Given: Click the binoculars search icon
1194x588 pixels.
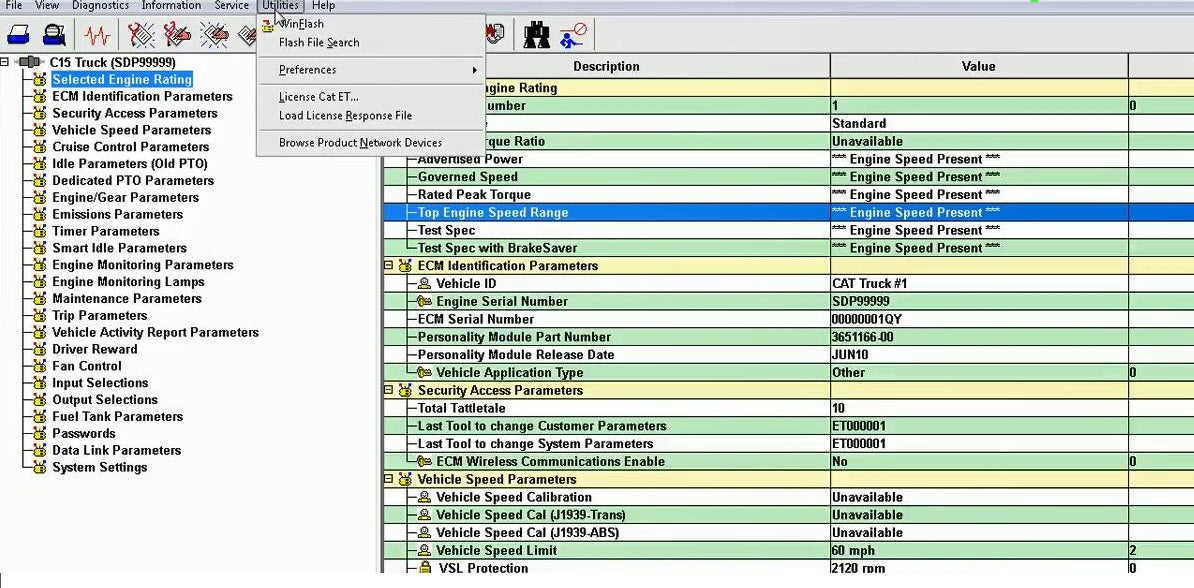Looking at the screenshot, I should pyautogui.click(x=537, y=36).
